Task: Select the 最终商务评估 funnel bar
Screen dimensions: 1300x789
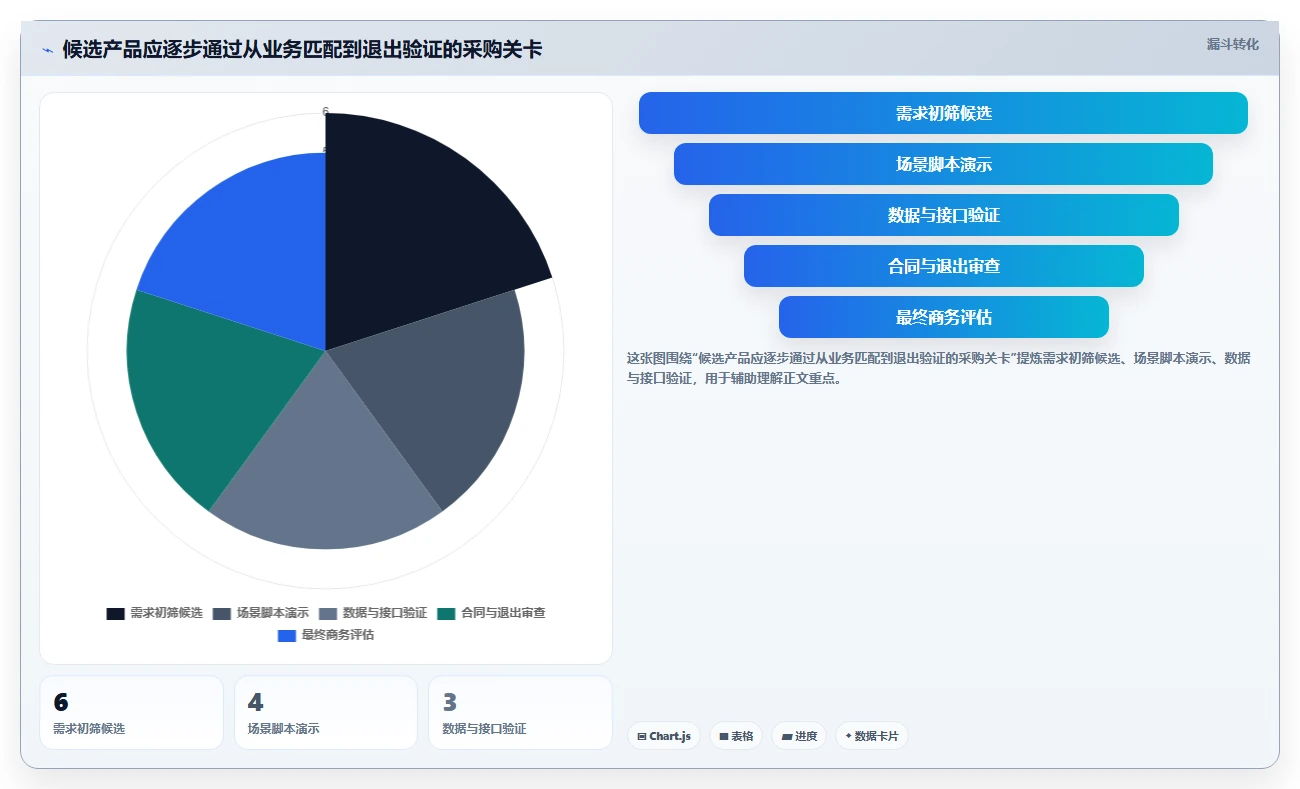Action: tap(943, 317)
